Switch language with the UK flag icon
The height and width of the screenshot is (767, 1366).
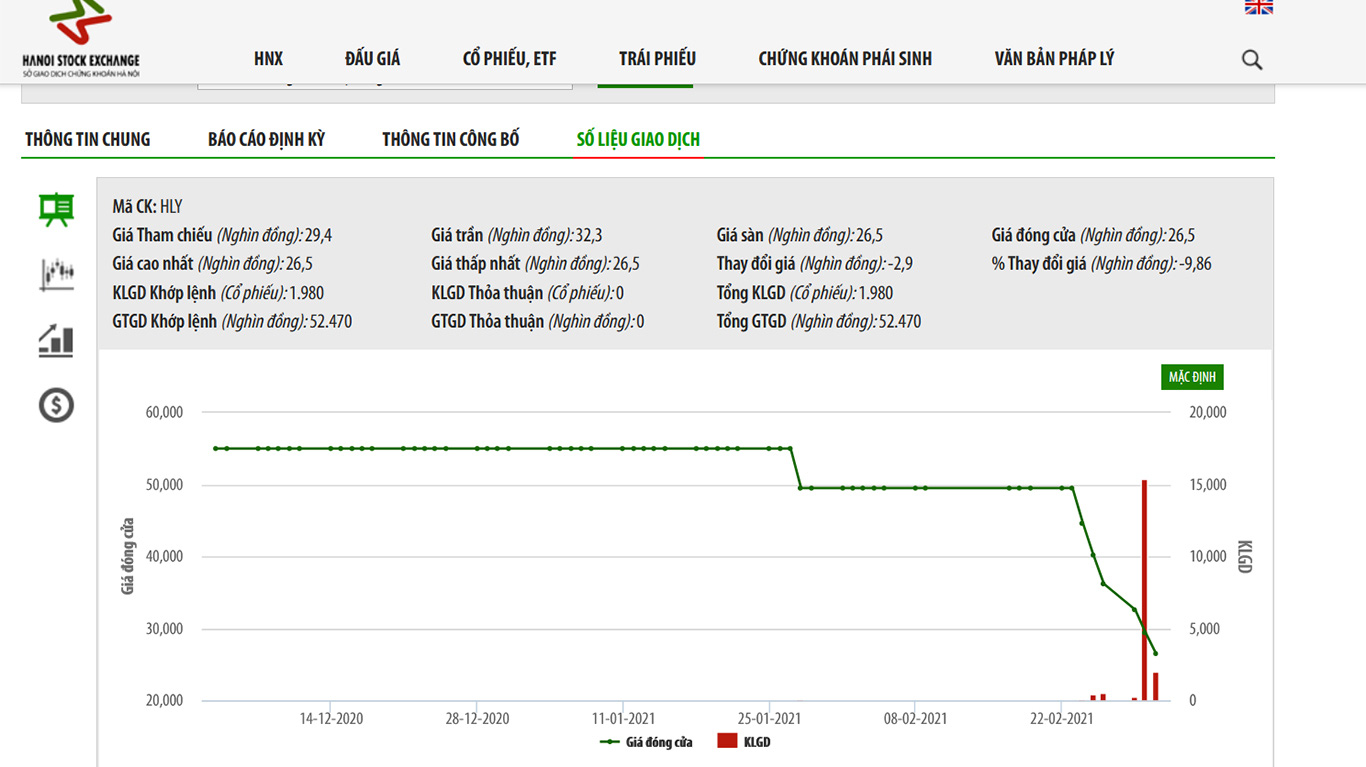point(1258,7)
